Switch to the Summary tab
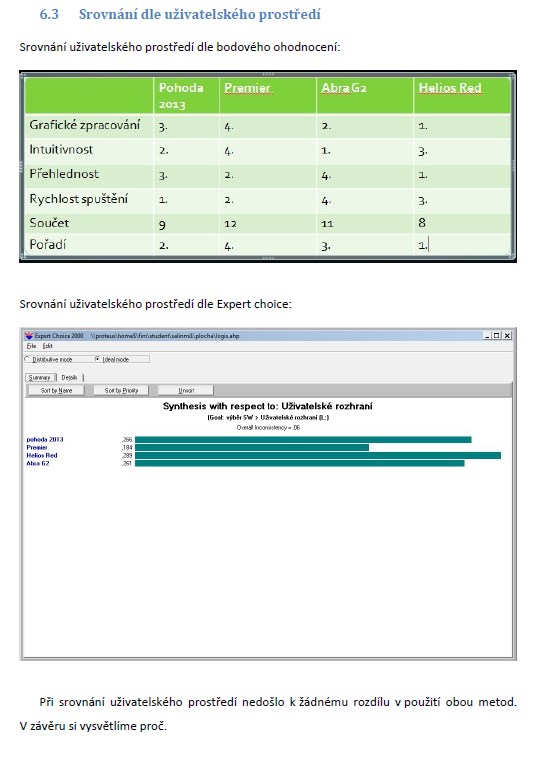This screenshot has height=760, width=538. pos(40,377)
